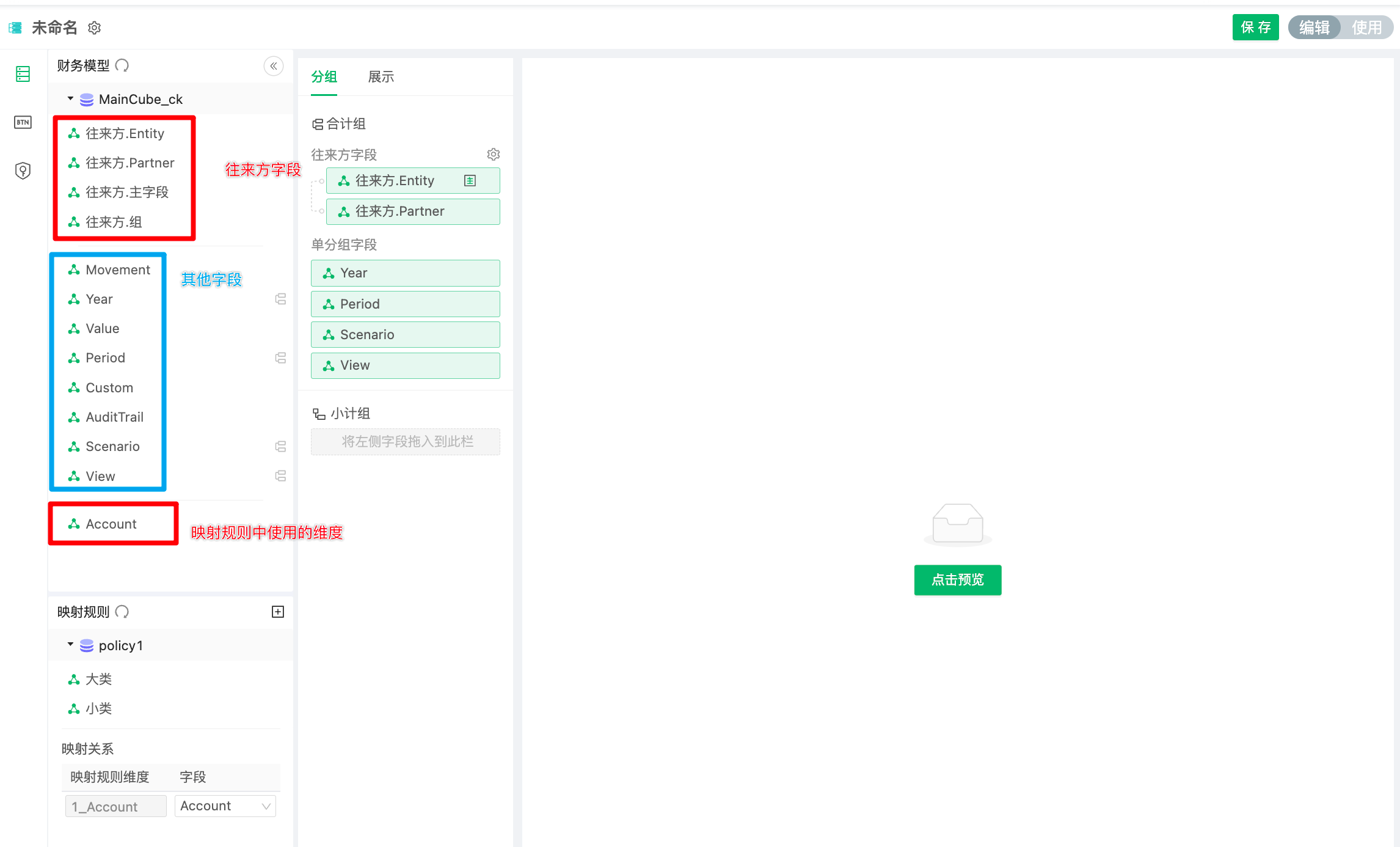Switch to the 展示 tab

pyautogui.click(x=381, y=77)
